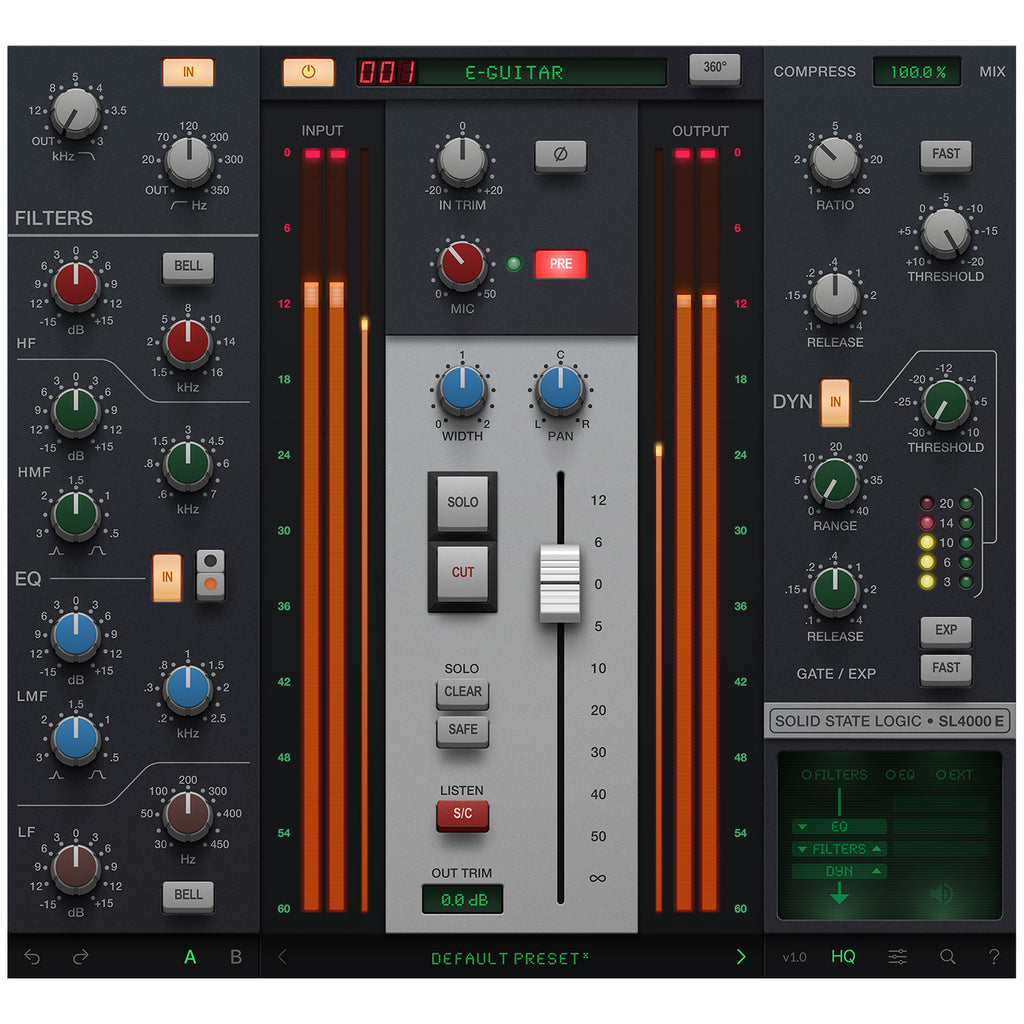Click the high-pass filter Hz knob
The width and height of the screenshot is (1024, 1024).
(188, 160)
